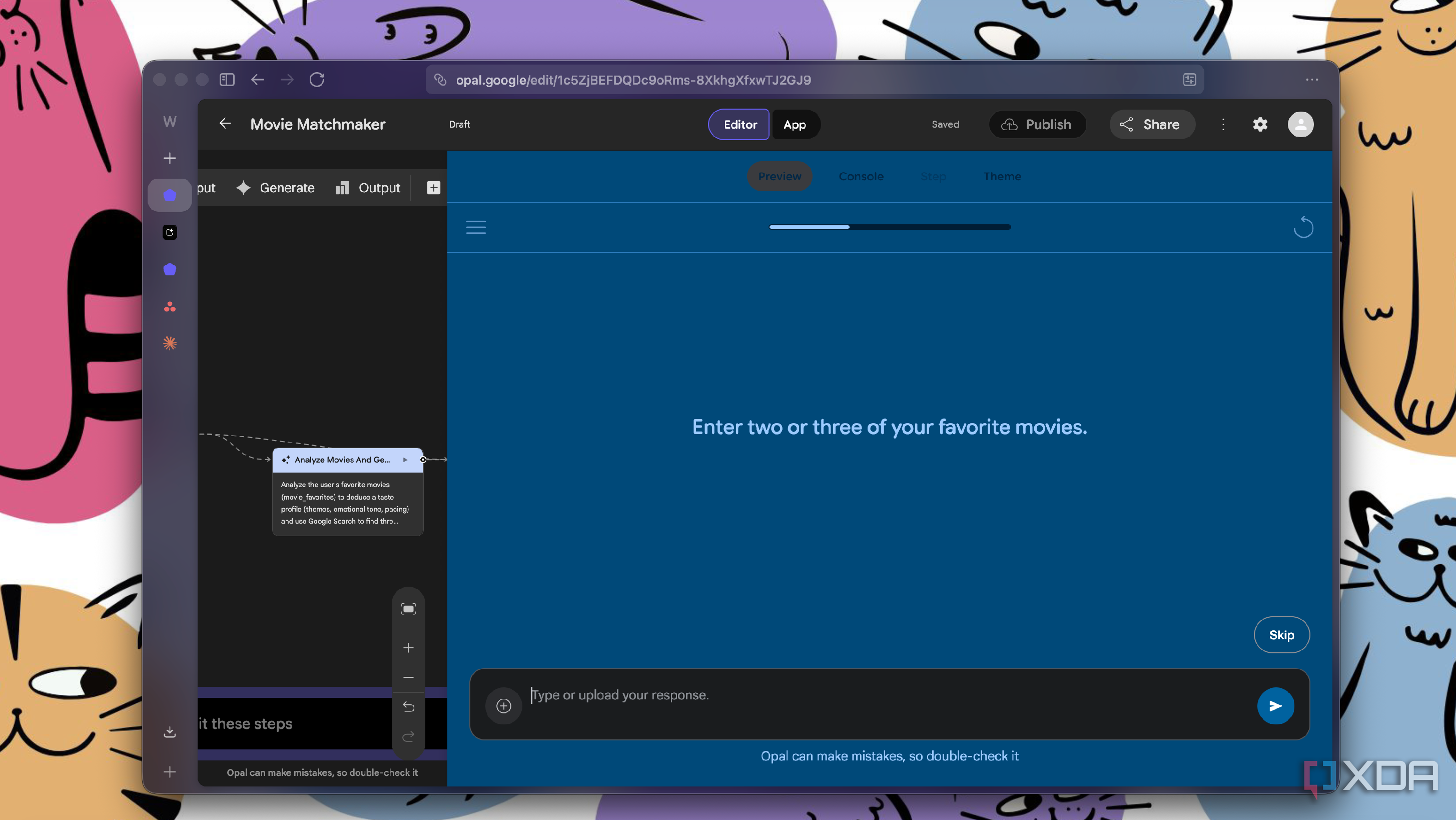Click the preview progress bar
The height and width of the screenshot is (820, 1456).
point(890,227)
